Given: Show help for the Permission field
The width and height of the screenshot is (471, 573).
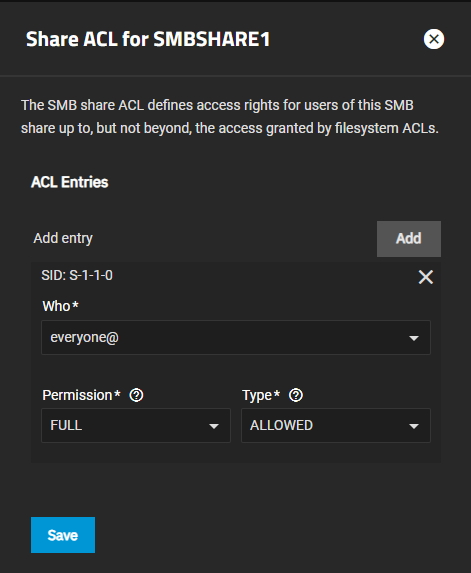Looking at the screenshot, I should point(136,395).
